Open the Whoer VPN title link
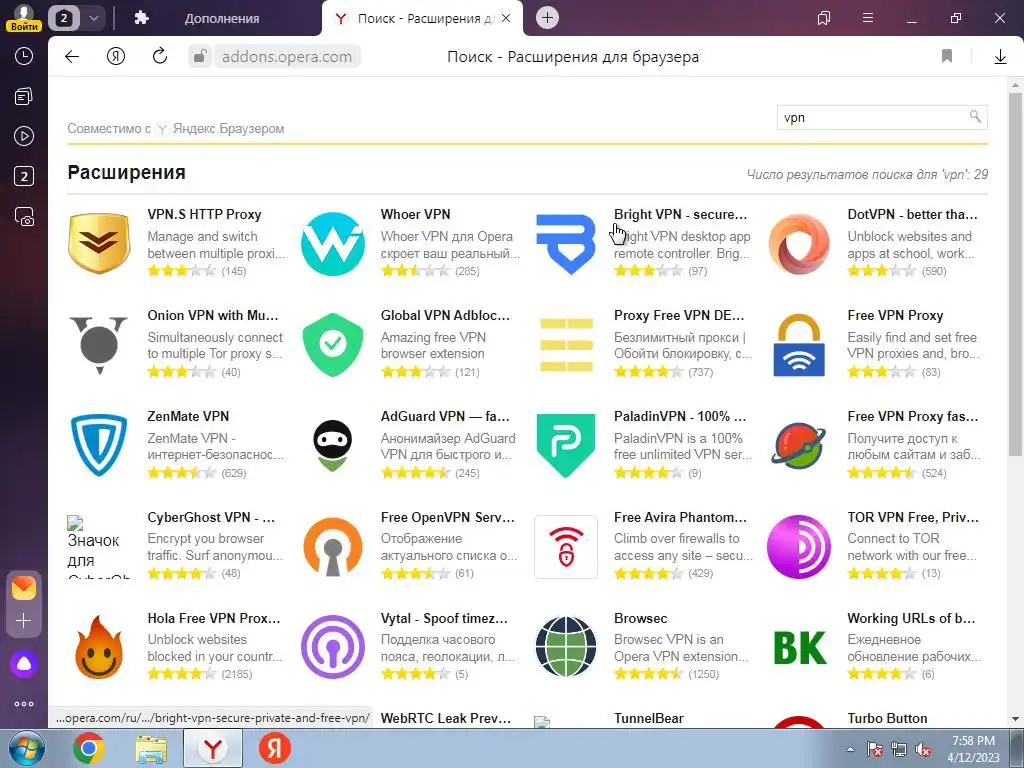This screenshot has height=768, width=1024. (x=415, y=214)
